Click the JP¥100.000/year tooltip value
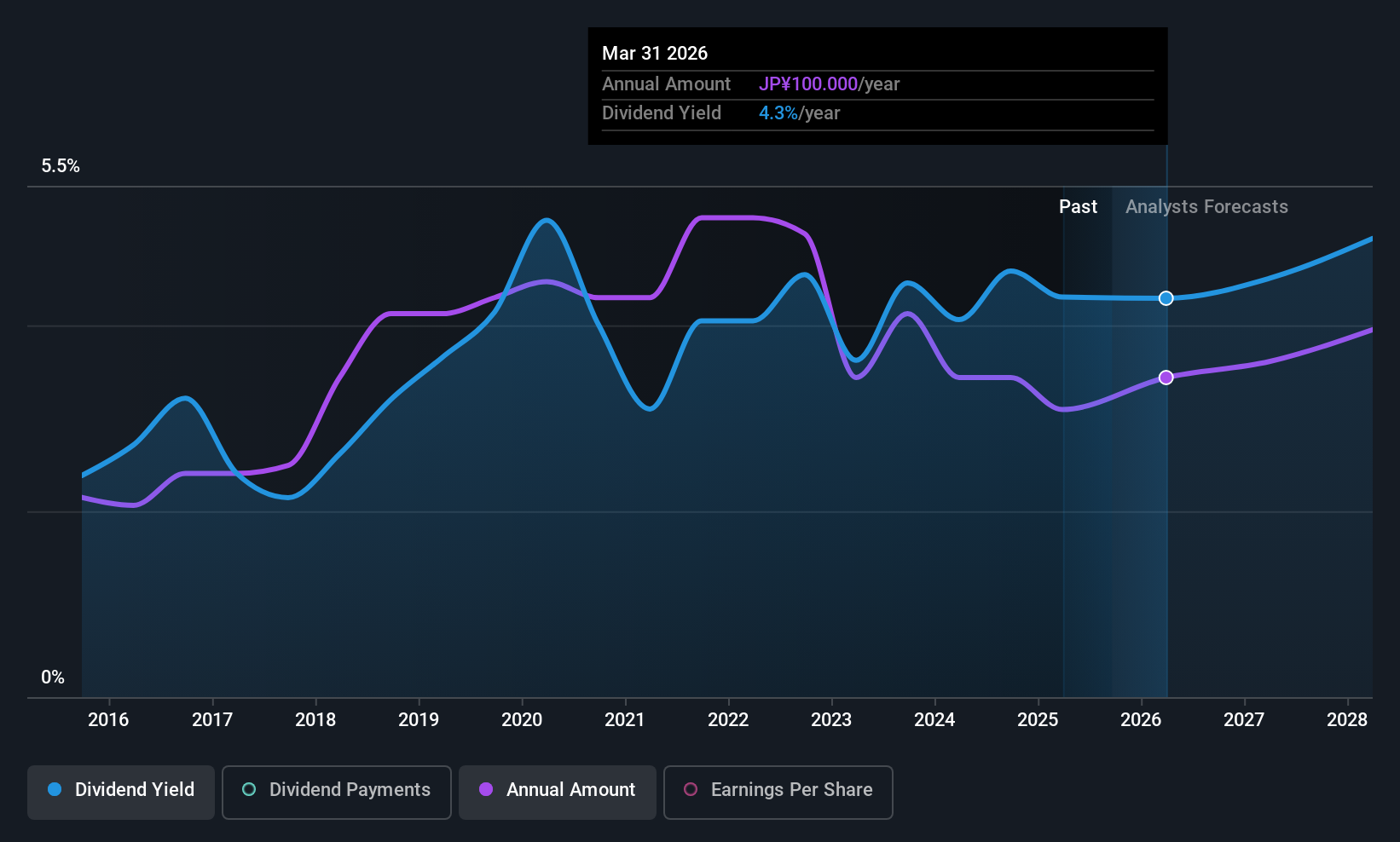This screenshot has width=1400, height=842. [x=830, y=84]
